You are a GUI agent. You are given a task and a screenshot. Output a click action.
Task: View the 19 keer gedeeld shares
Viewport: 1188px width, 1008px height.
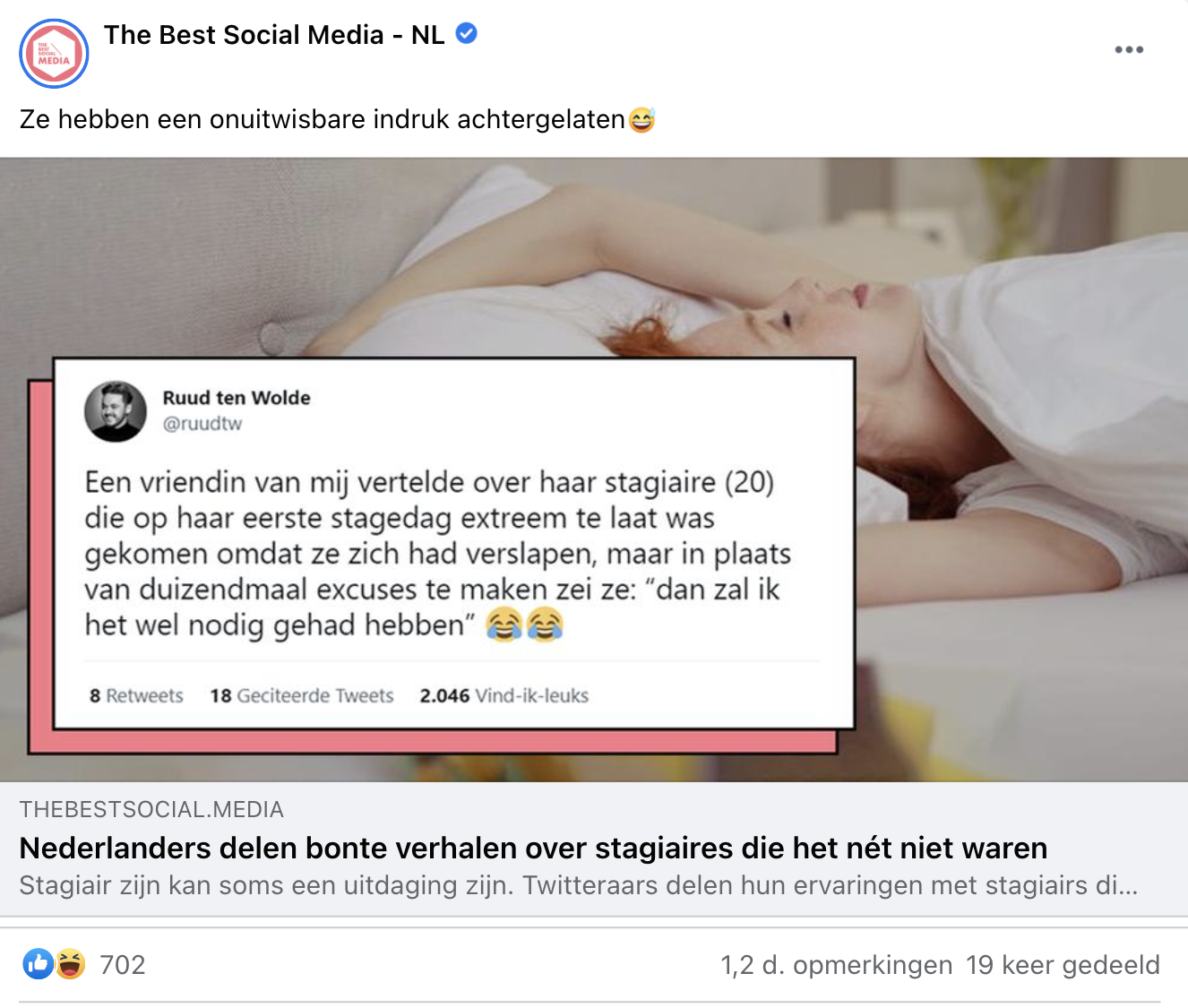coord(1063,965)
